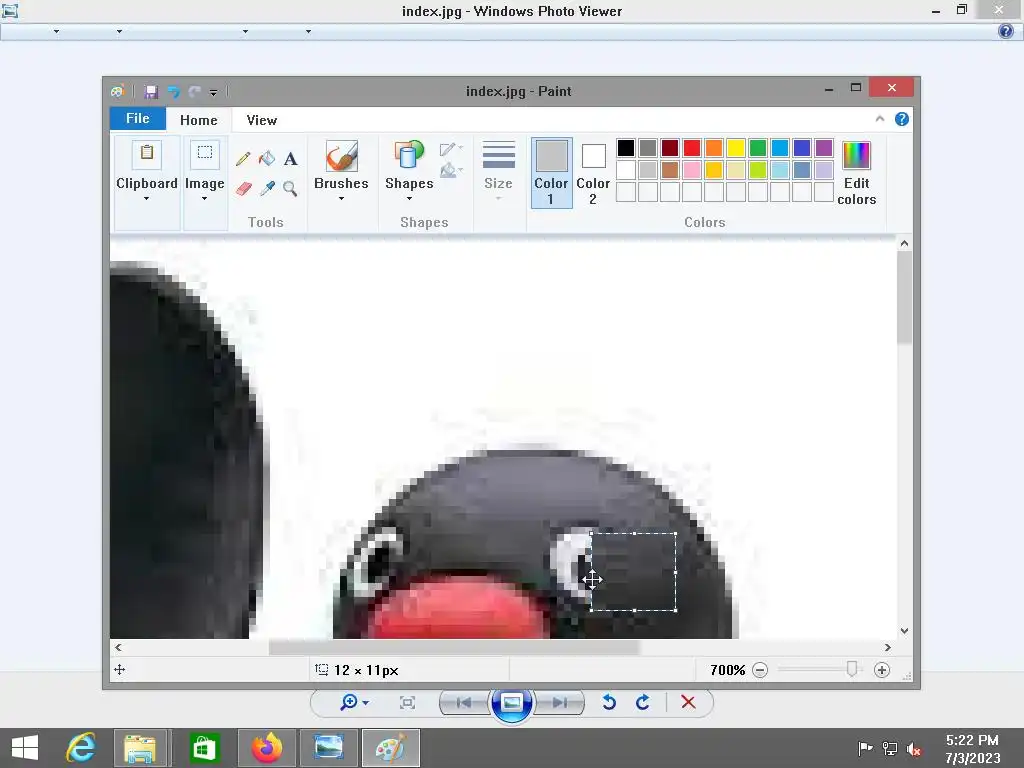Screen dimensions: 1024x768
Task: Rotate clockwise in Photo Viewer
Action: 643,703
